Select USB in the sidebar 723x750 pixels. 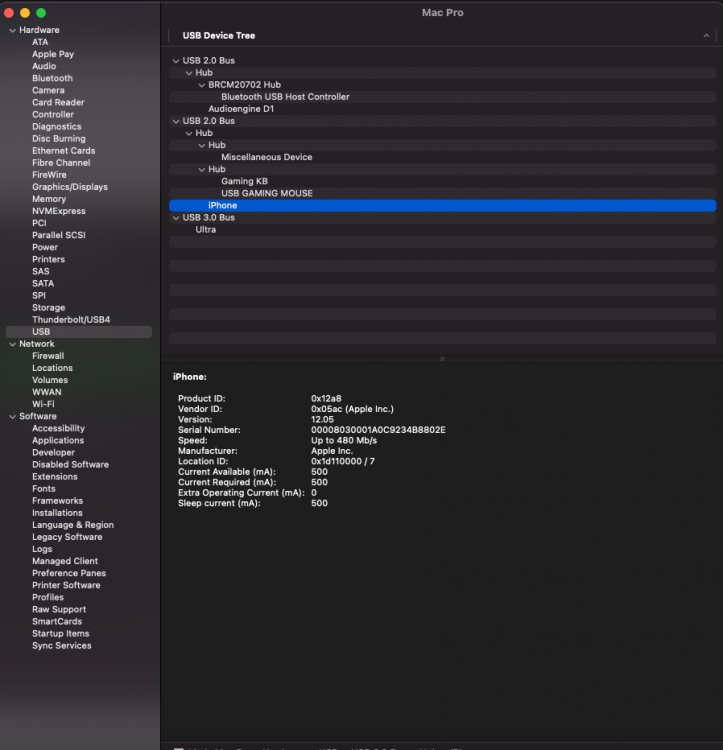(x=79, y=332)
